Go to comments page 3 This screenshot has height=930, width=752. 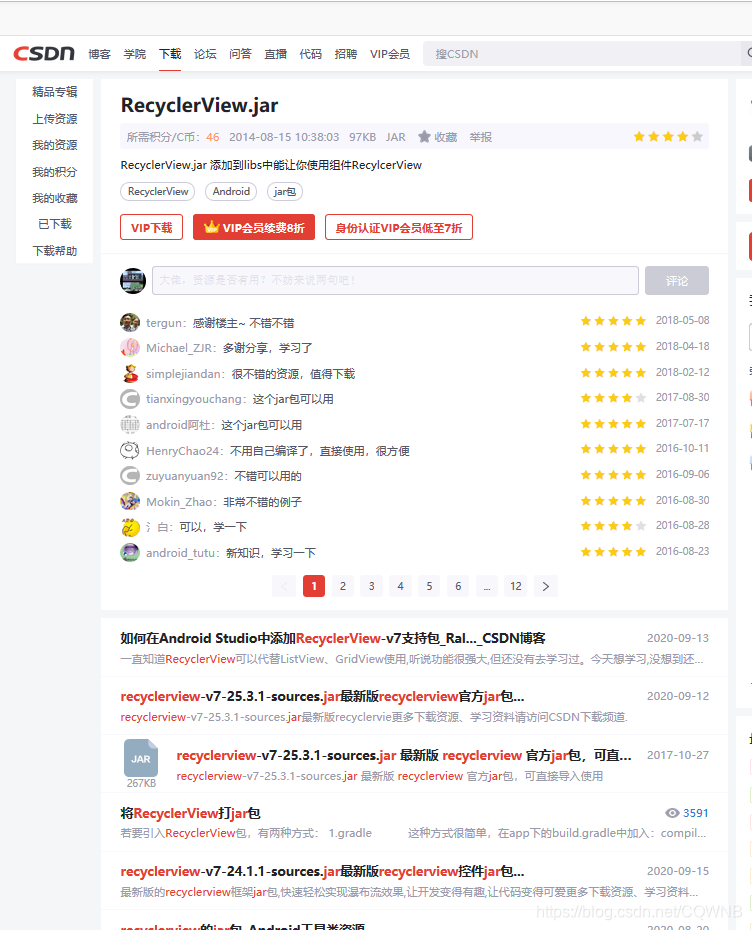point(371,587)
